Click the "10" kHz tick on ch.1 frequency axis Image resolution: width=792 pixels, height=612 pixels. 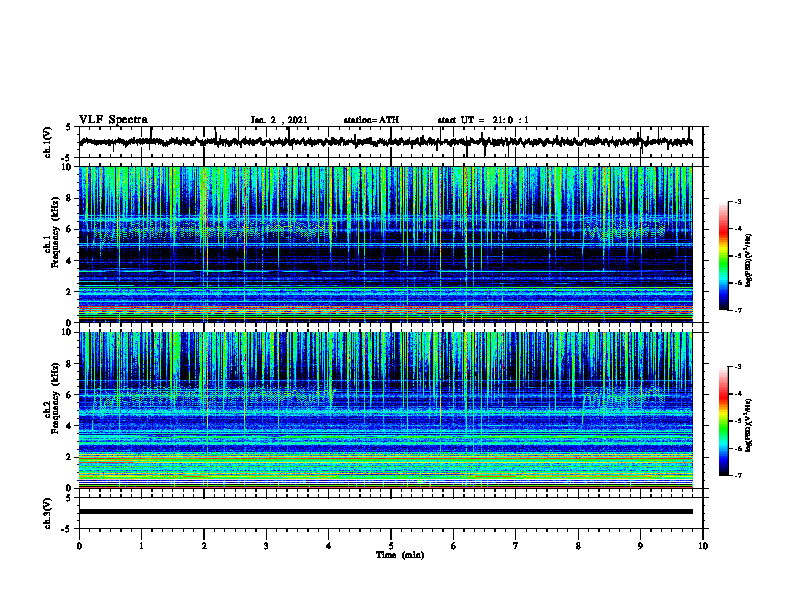[x=66, y=167]
